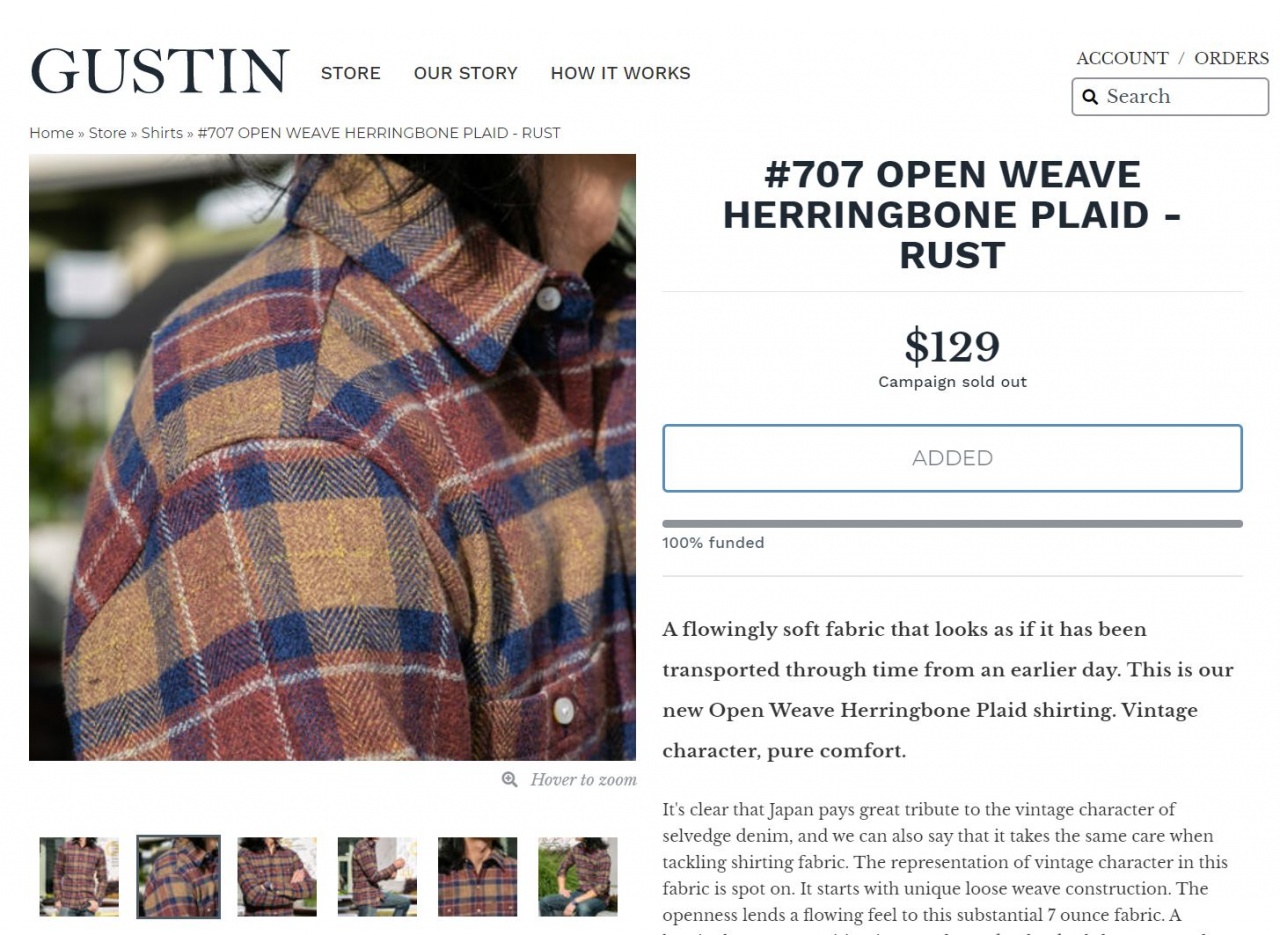Screen dimensions: 1280x935
Task: Click Store in the breadcrumb
Action: tap(107, 133)
